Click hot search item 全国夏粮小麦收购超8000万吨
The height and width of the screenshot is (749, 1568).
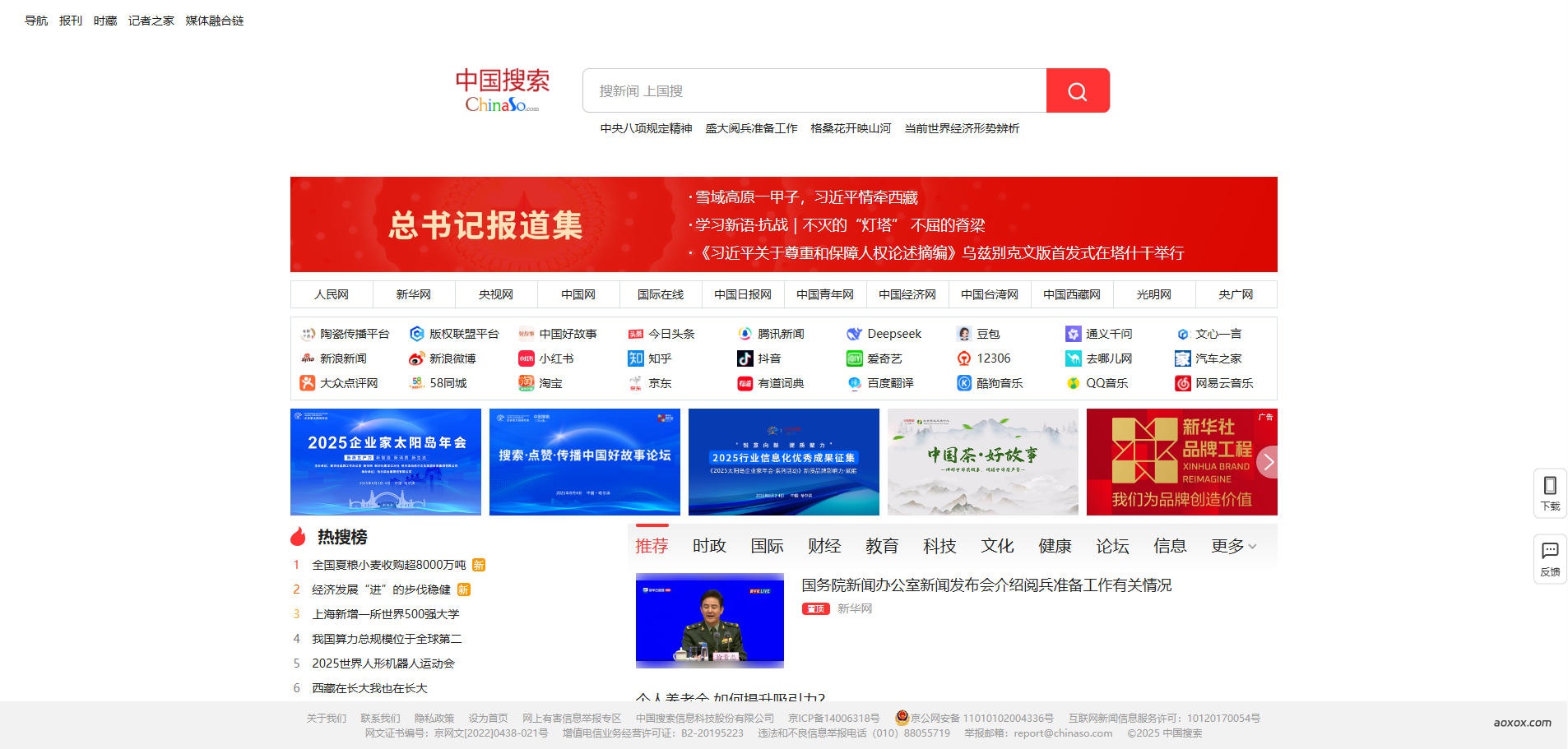(x=387, y=565)
